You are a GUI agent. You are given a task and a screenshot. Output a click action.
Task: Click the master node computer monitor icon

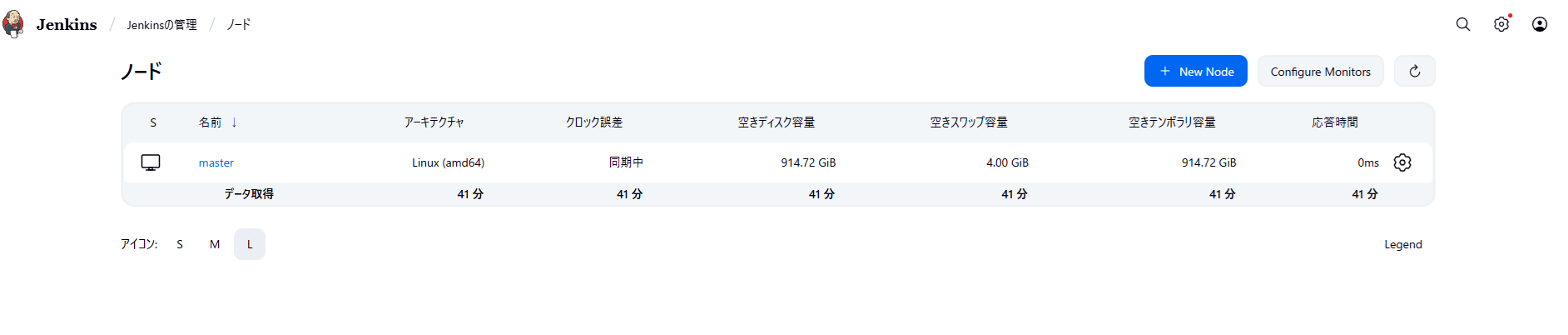151,162
